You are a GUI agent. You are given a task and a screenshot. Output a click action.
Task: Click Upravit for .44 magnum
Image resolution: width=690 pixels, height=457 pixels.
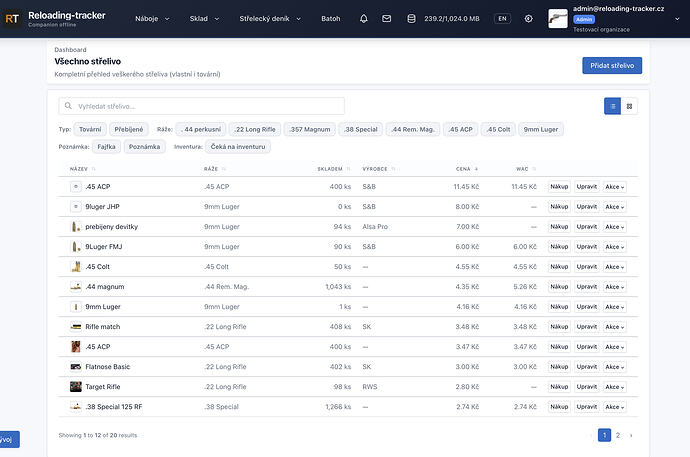tap(587, 287)
